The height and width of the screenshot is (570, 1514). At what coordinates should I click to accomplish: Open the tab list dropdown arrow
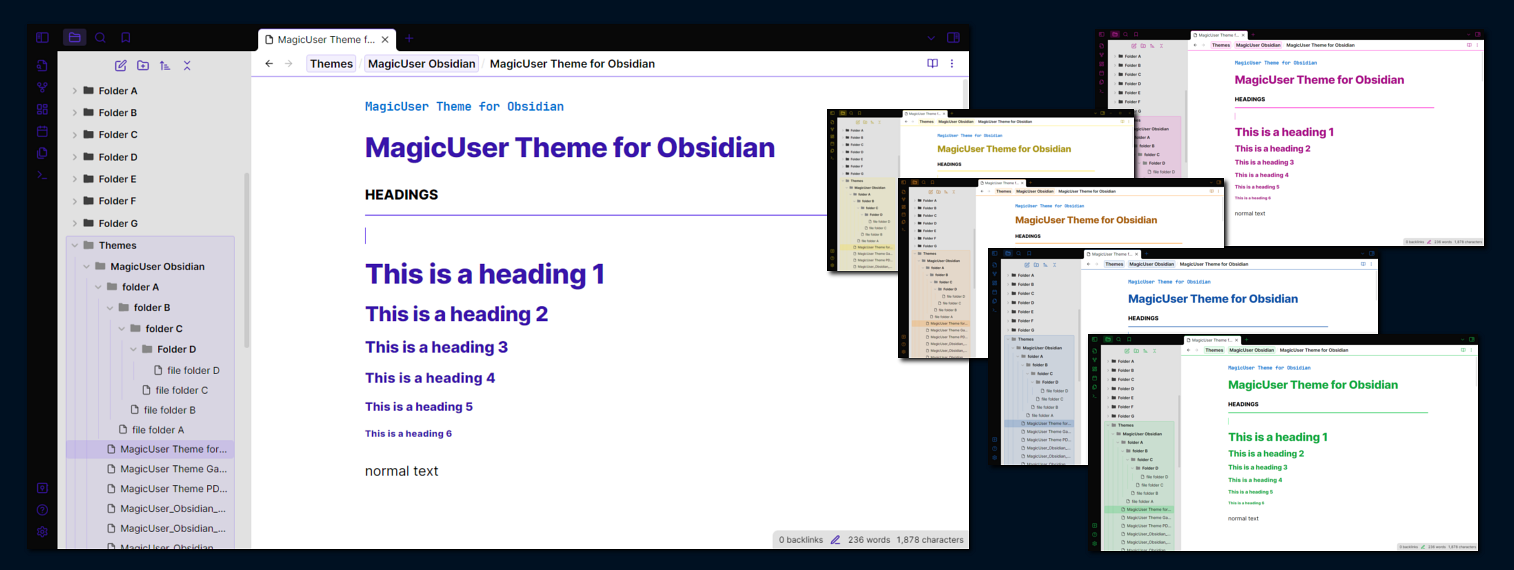(931, 38)
